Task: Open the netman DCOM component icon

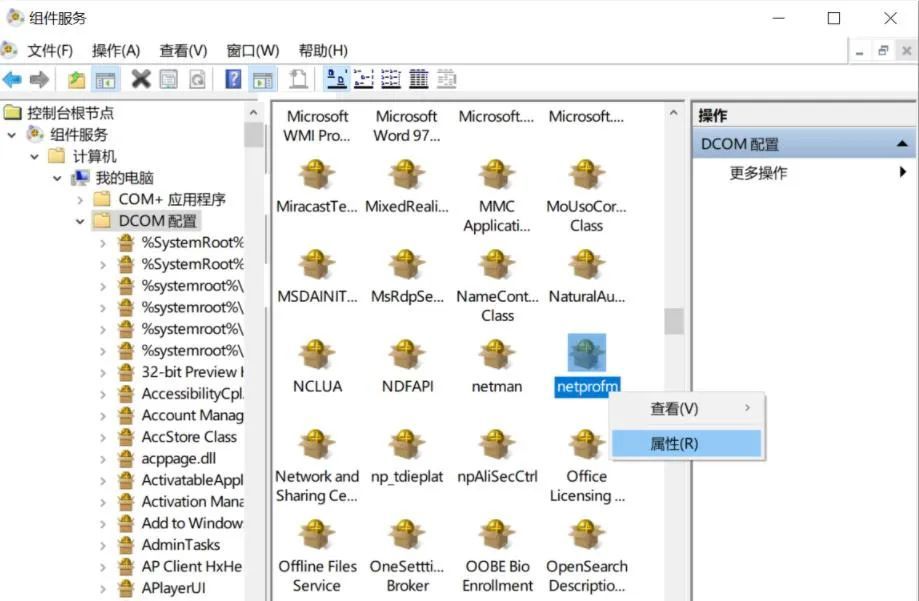Action: [x=497, y=354]
